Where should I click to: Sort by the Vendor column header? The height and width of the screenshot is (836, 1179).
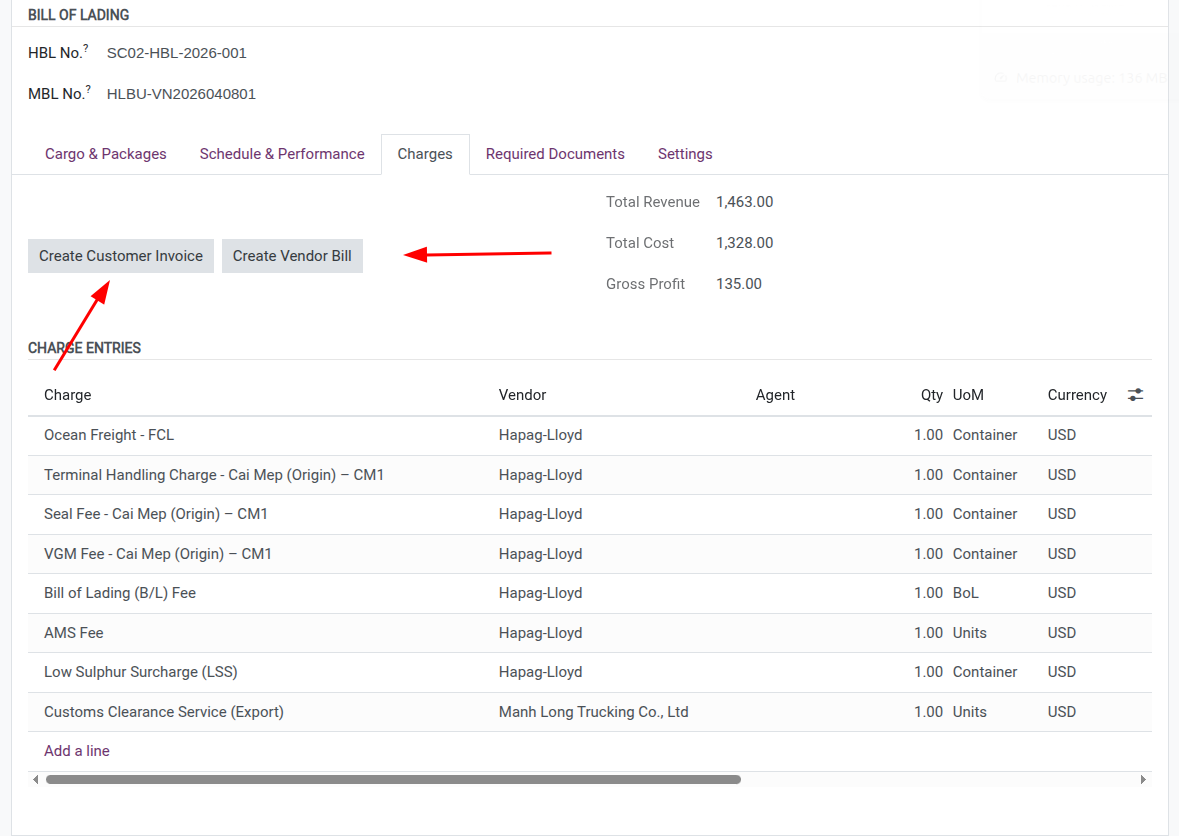click(522, 395)
